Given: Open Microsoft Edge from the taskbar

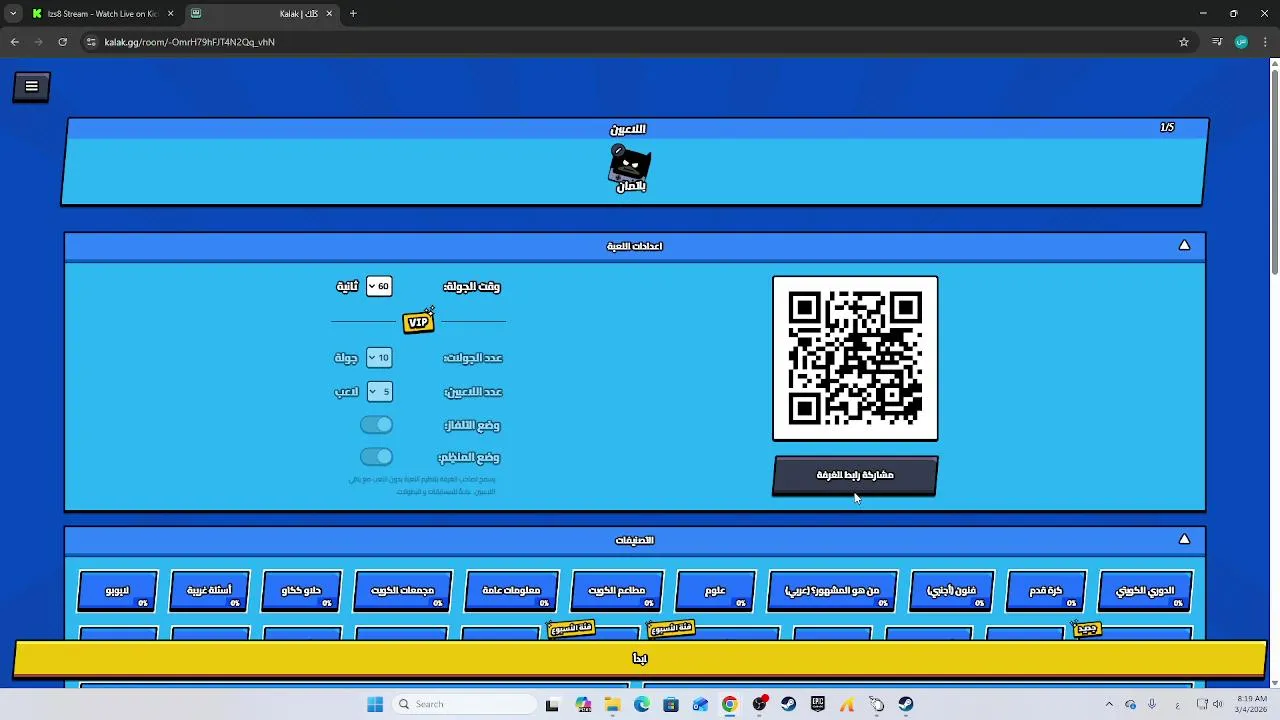Looking at the screenshot, I should click(x=641, y=704).
